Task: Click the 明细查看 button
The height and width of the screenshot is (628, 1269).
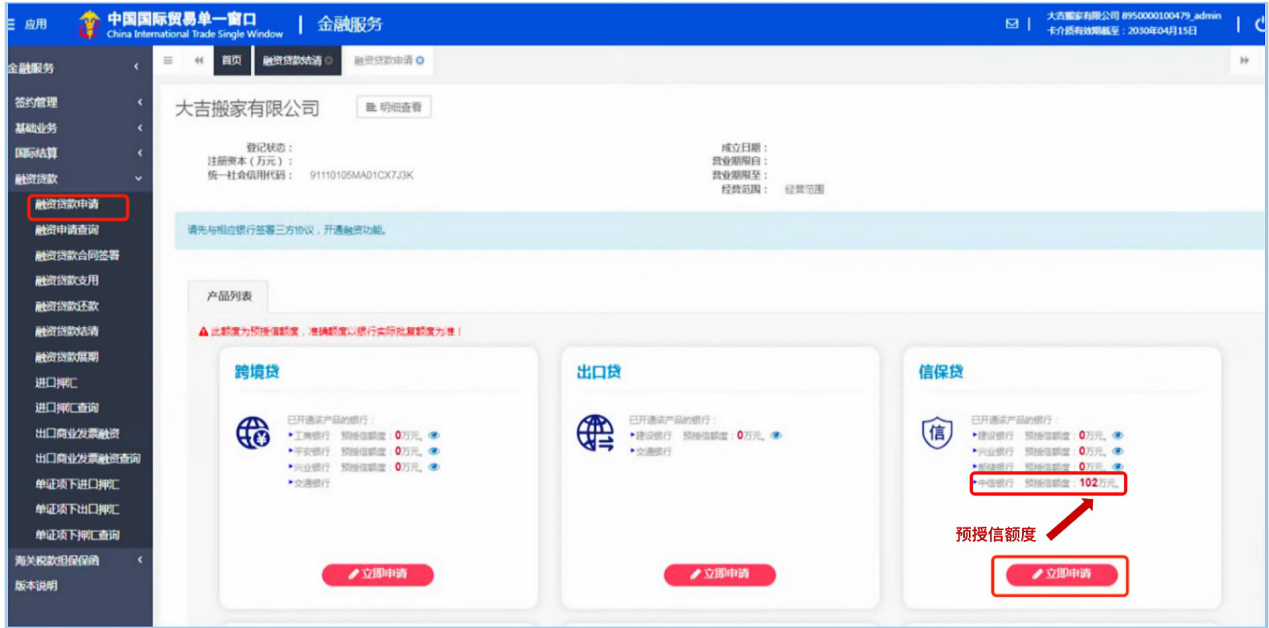Action: (394, 107)
